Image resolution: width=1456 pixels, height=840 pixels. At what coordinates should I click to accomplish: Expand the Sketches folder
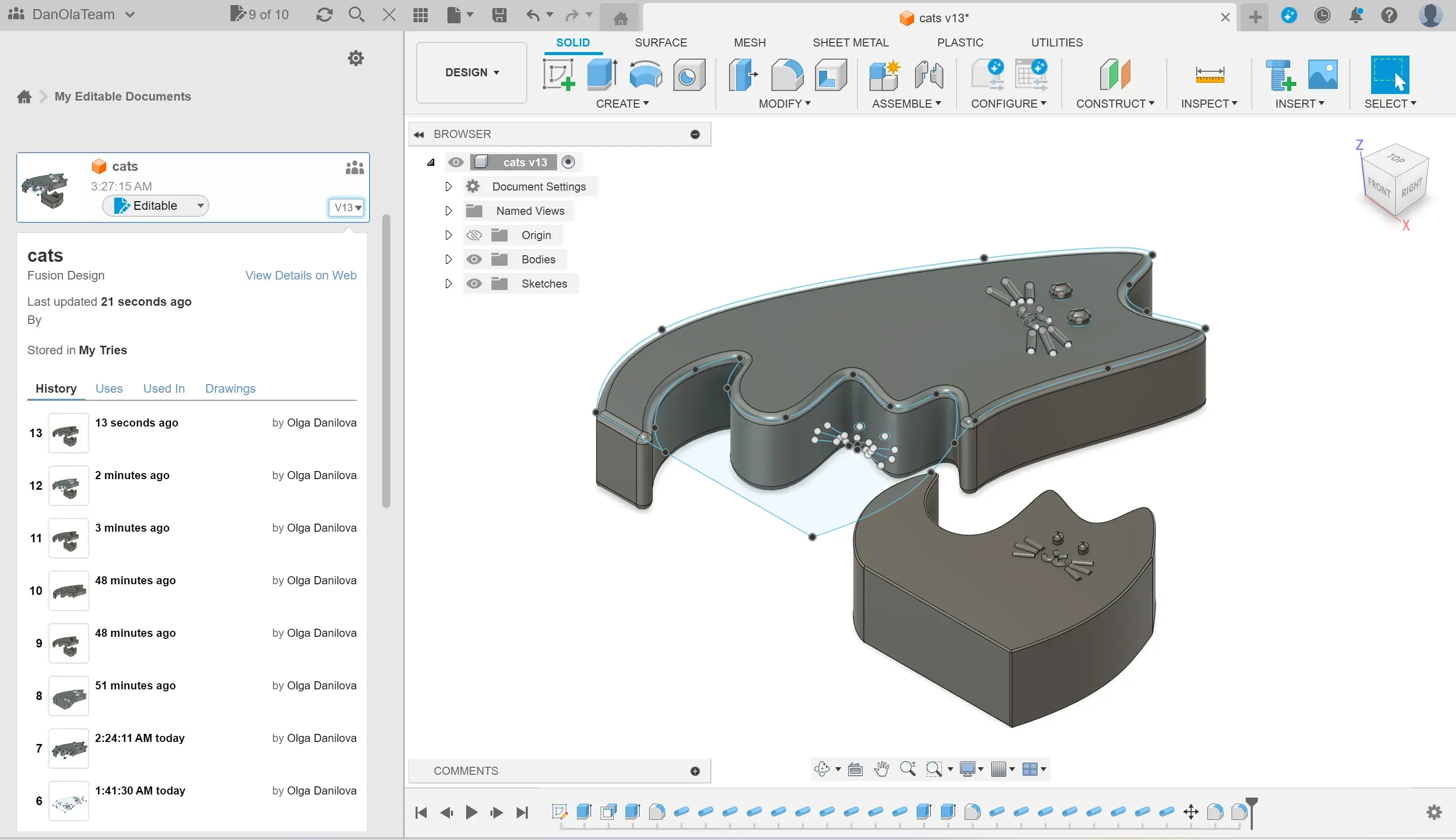click(x=448, y=283)
